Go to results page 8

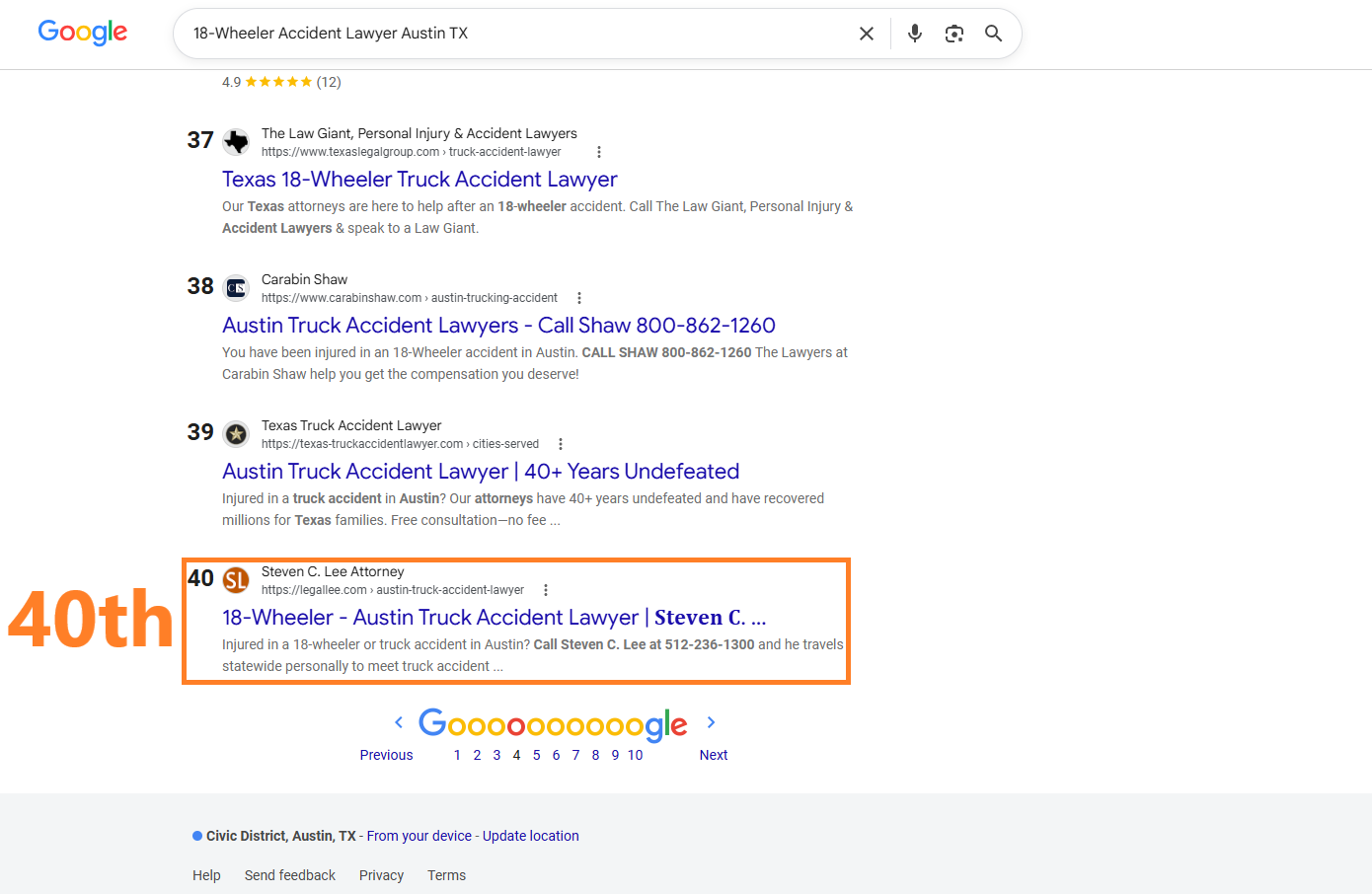pos(595,755)
